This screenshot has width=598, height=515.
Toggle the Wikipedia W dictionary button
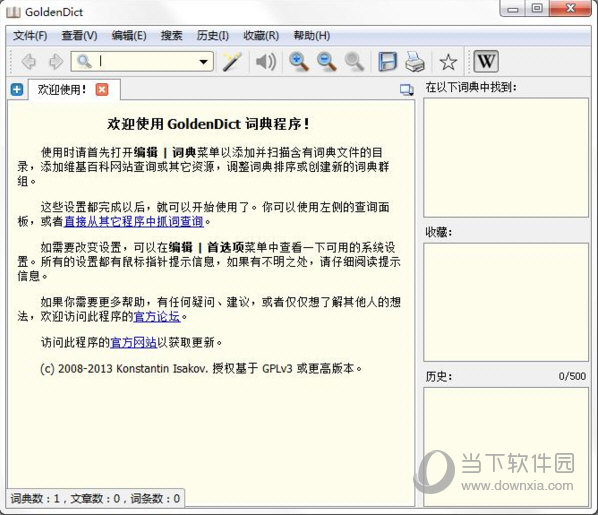(486, 61)
